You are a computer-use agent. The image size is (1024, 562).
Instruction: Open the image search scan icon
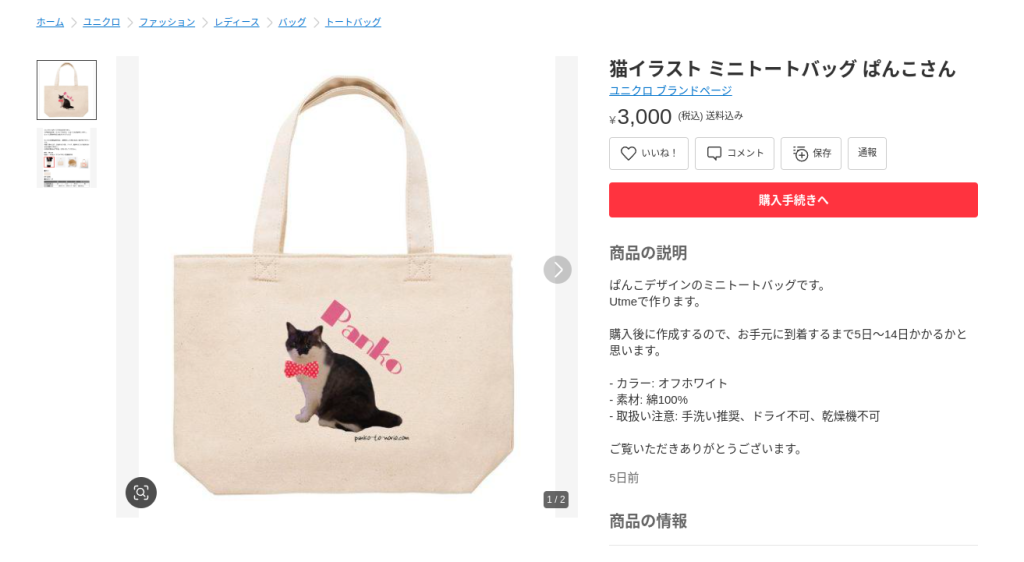point(141,492)
